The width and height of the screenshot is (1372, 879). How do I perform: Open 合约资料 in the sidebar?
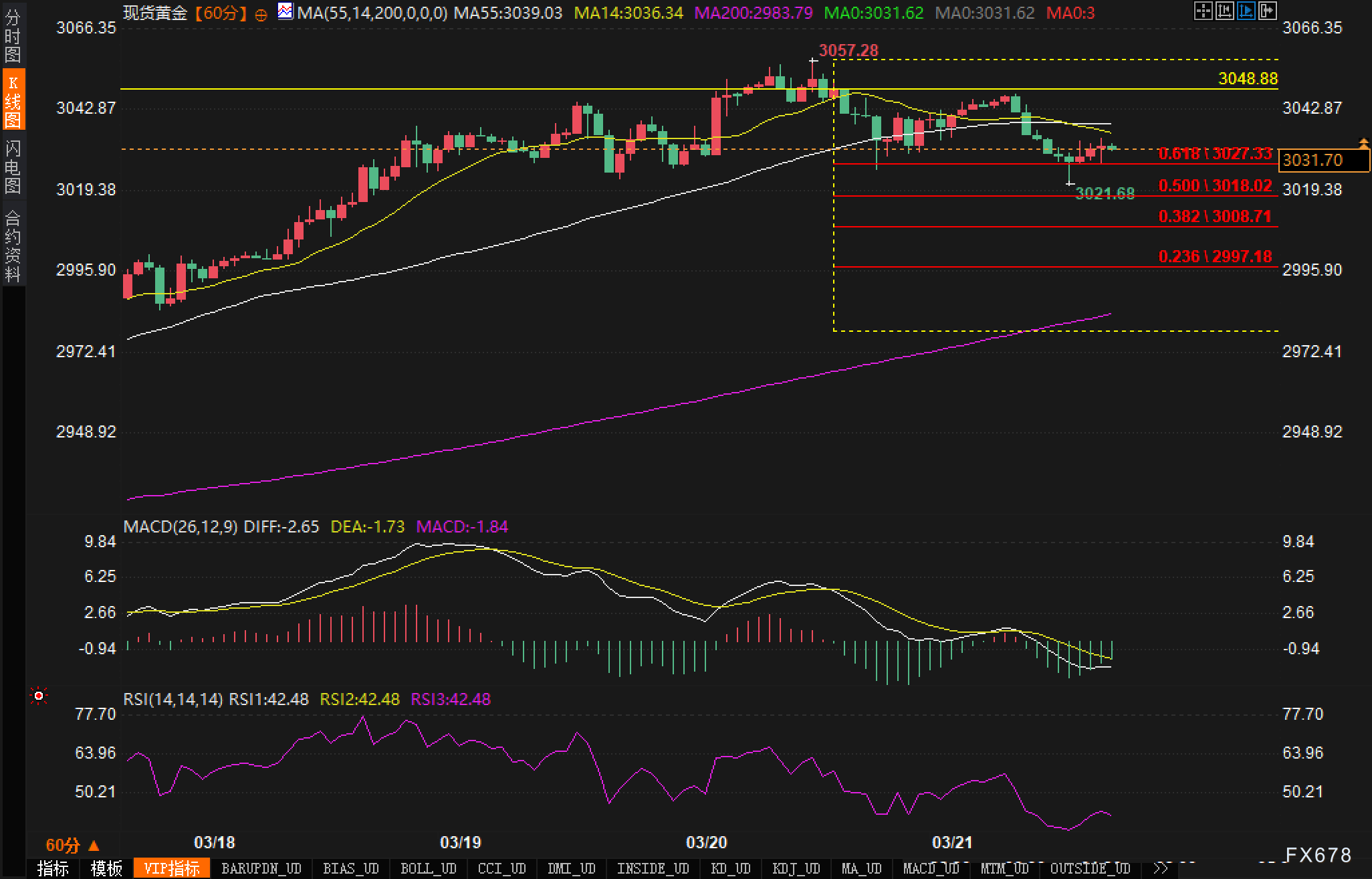coord(13,246)
